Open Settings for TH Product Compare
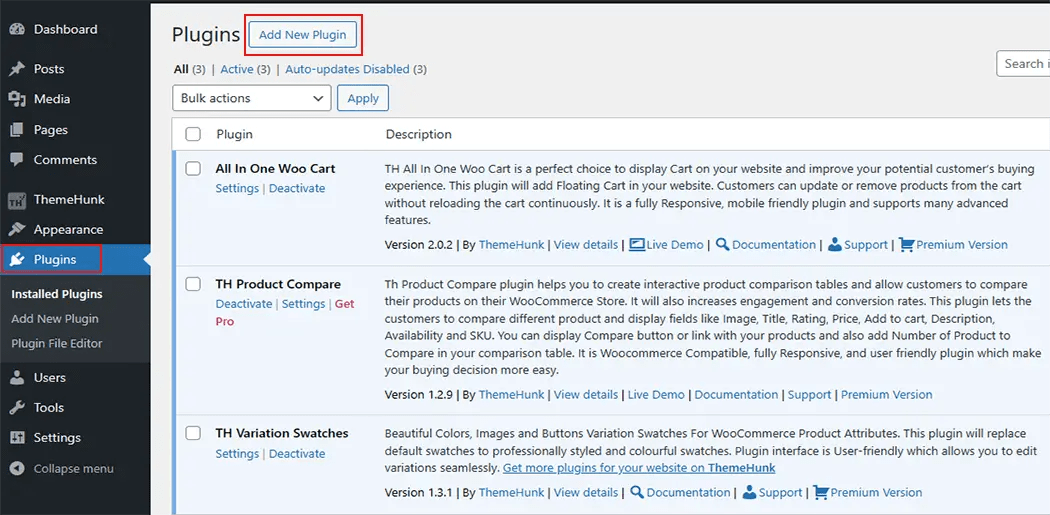1050x515 pixels. click(x=303, y=303)
